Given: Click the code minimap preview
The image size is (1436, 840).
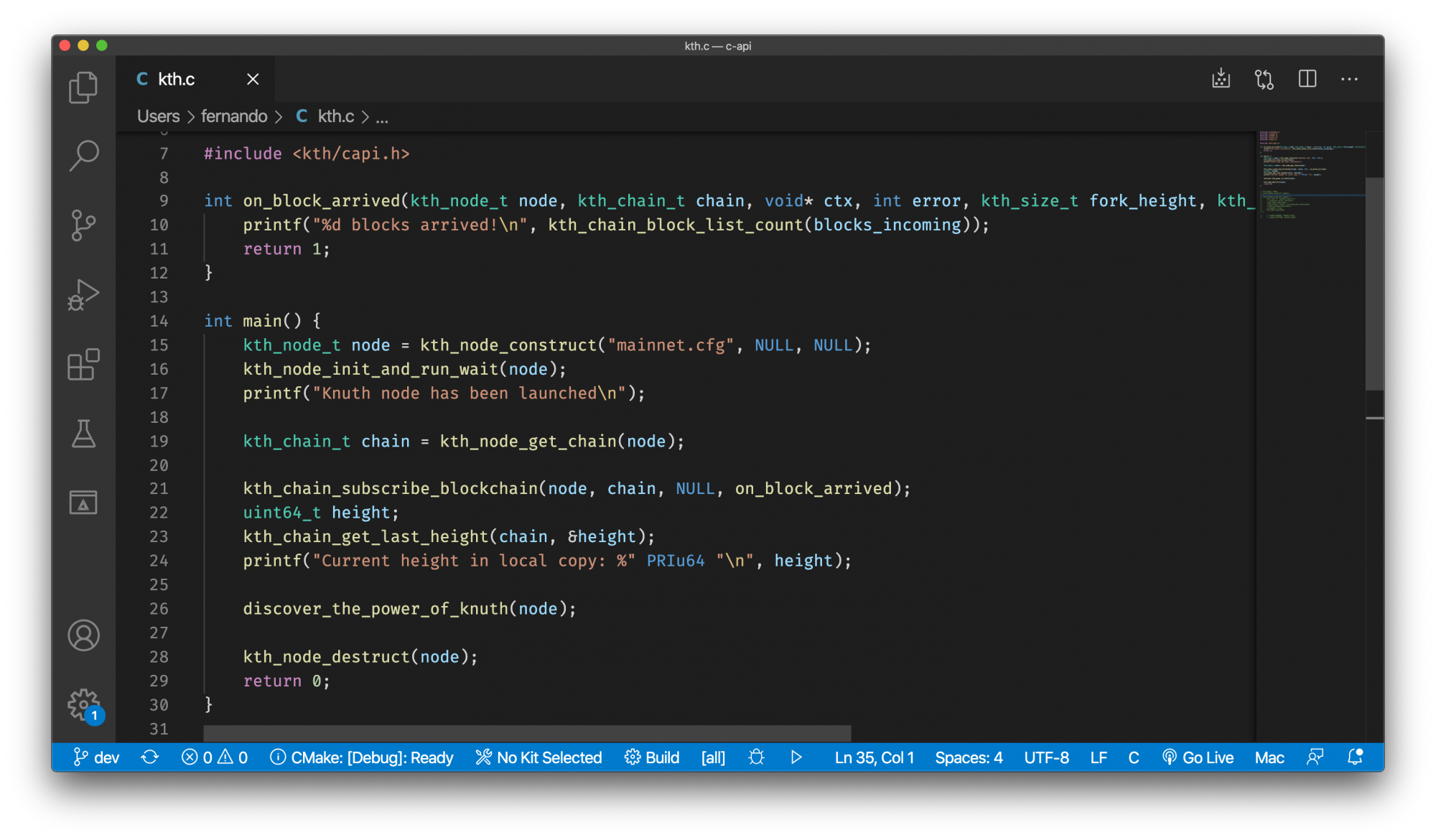Looking at the screenshot, I should (x=1310, y=175).
